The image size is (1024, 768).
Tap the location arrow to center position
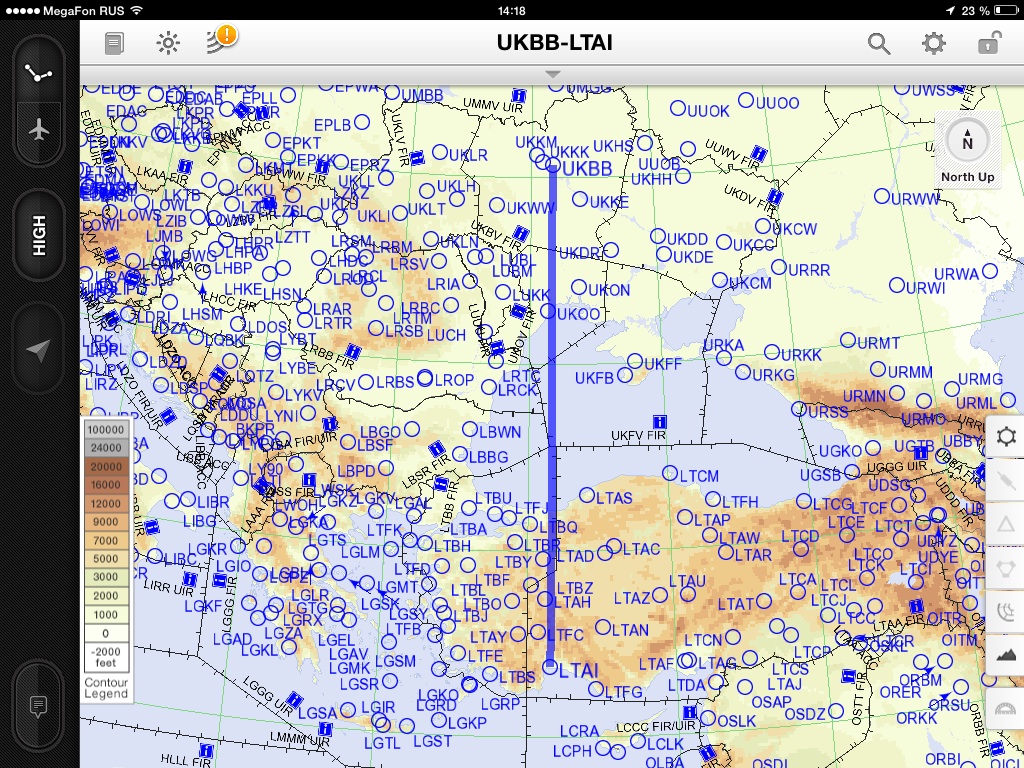tap(40, 349)
